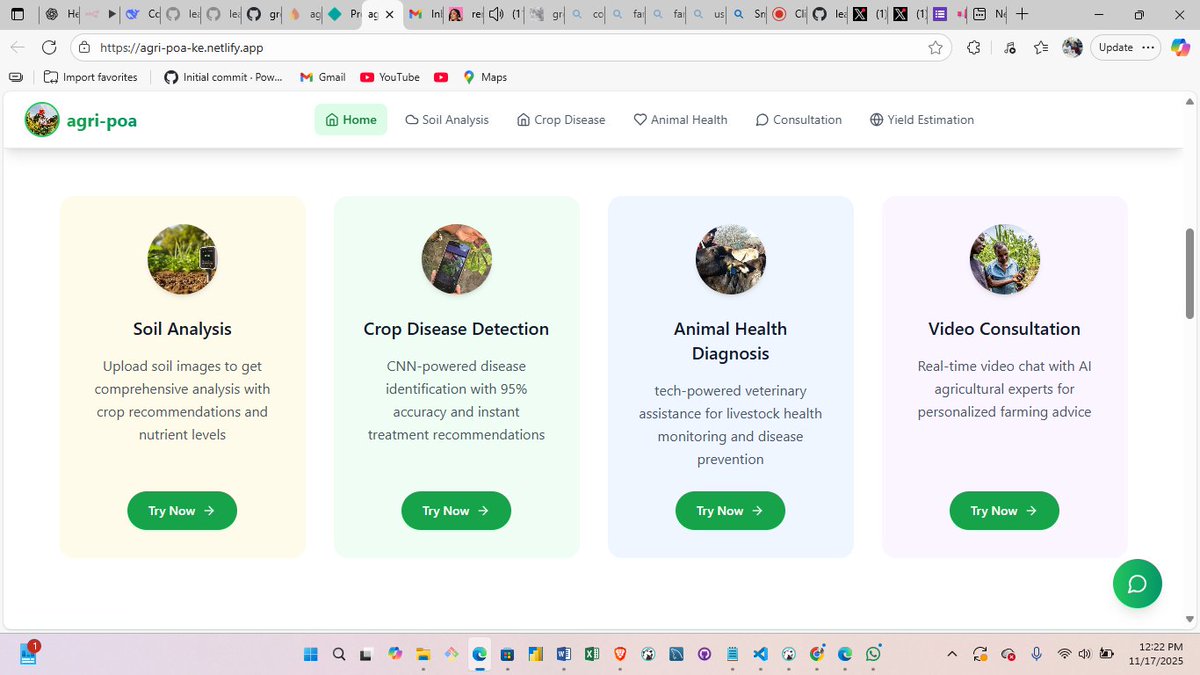The width and height of the screenshot is (1200, 675).
Task: Close the current agri-poa tab
Action: click(x=390, y=15)
